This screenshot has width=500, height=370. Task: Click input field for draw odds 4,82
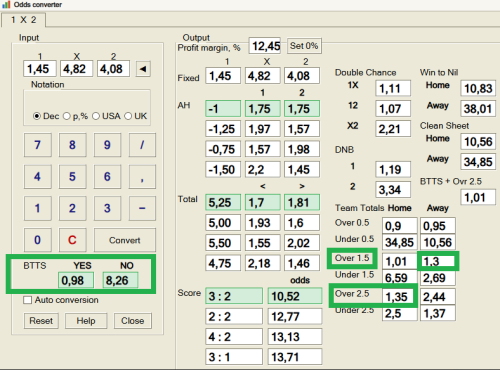click(76, 69)
